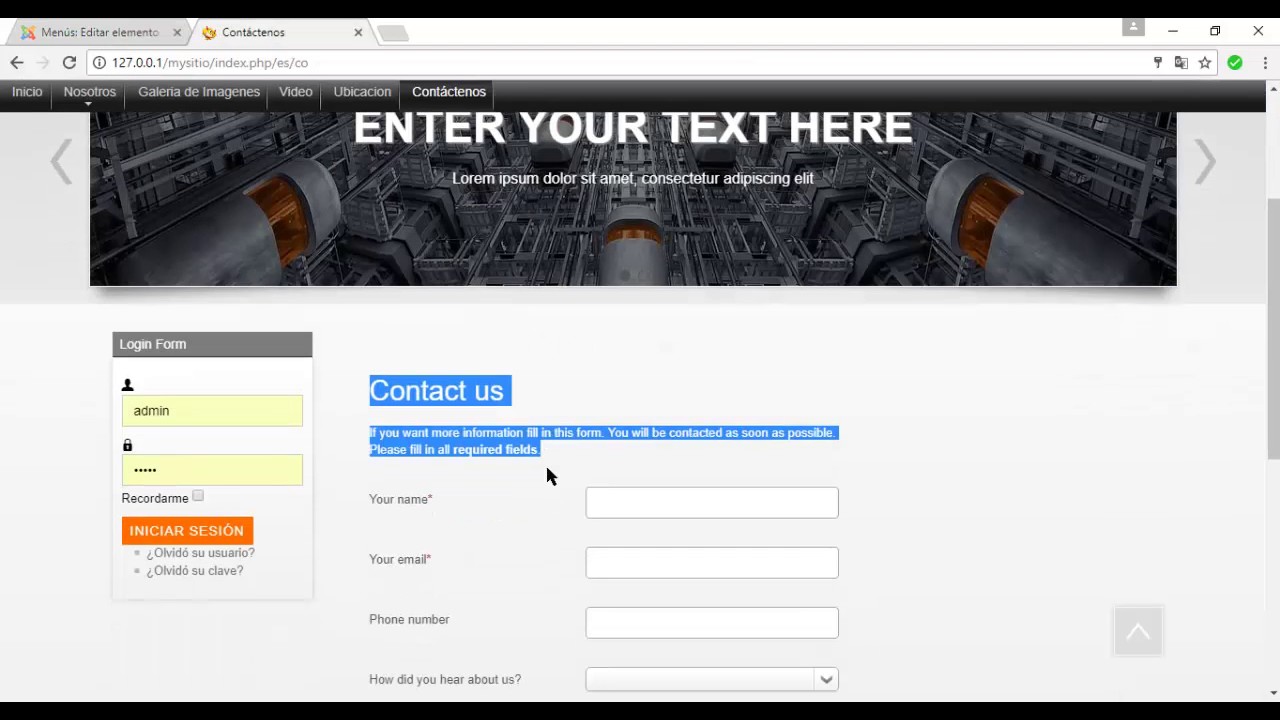Go to previous slide with left arrow
This screenshot has height=720, width=1280.
pos(61,162)
